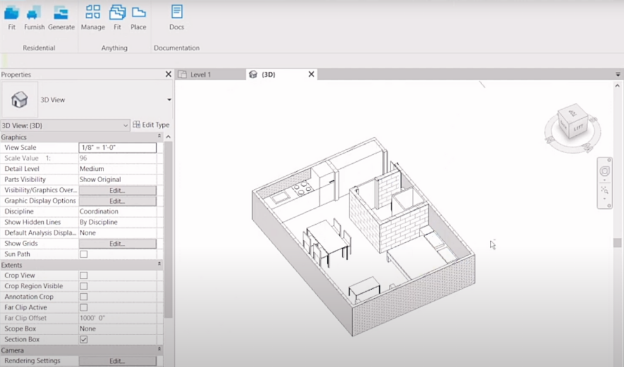Click the Far Clip Offset value
This screenshot has width=624, height=368.
pyautogui.click(x=92, y=318)
